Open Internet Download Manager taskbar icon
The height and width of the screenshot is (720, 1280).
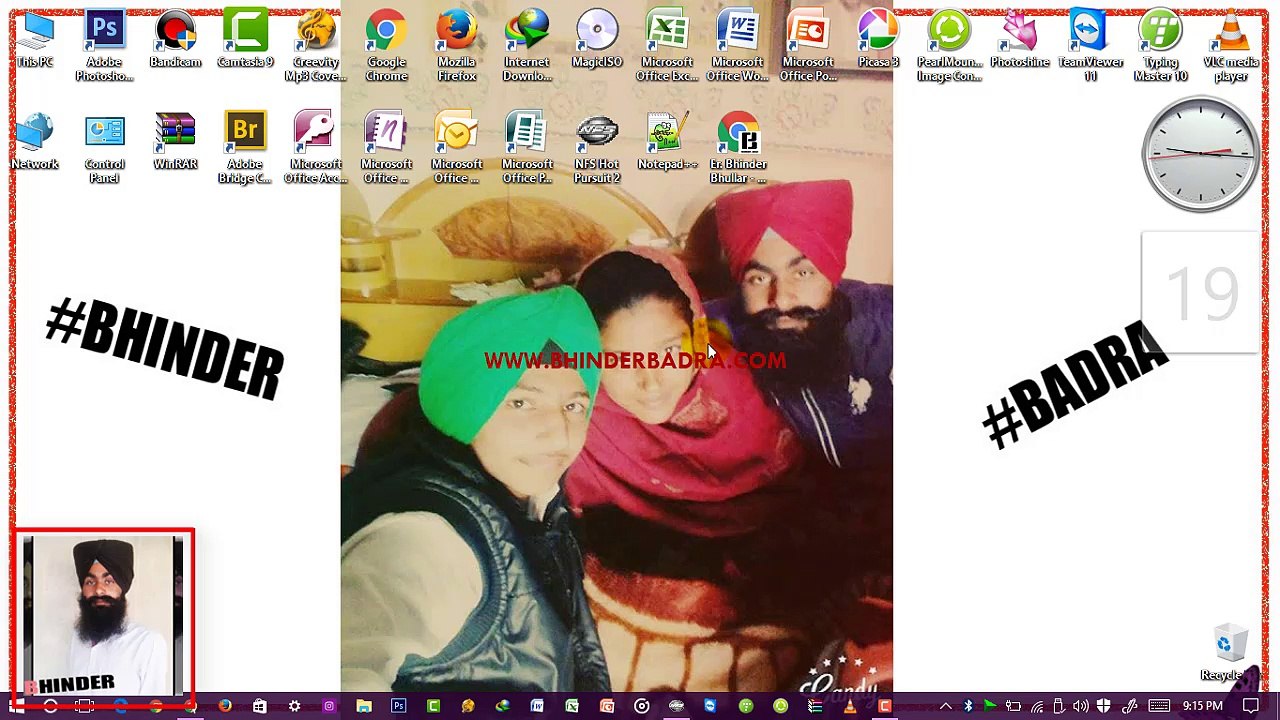502,706
